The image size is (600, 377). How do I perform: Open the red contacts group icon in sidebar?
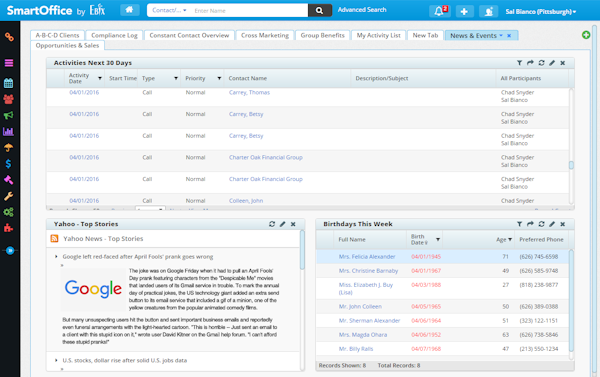[8, 99]
